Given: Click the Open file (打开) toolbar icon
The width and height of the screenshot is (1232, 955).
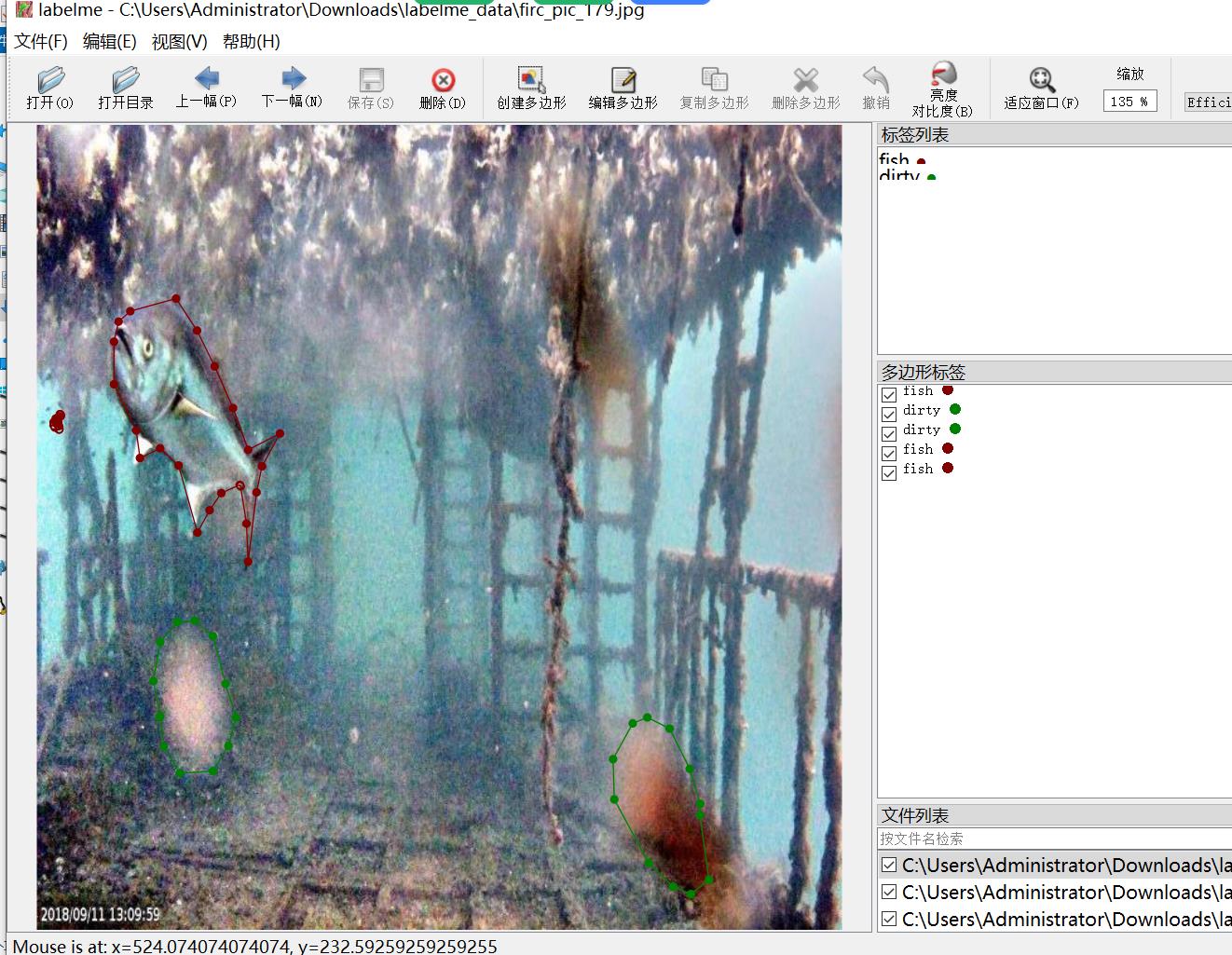Looking at the screenshot, I should point(50,80).
